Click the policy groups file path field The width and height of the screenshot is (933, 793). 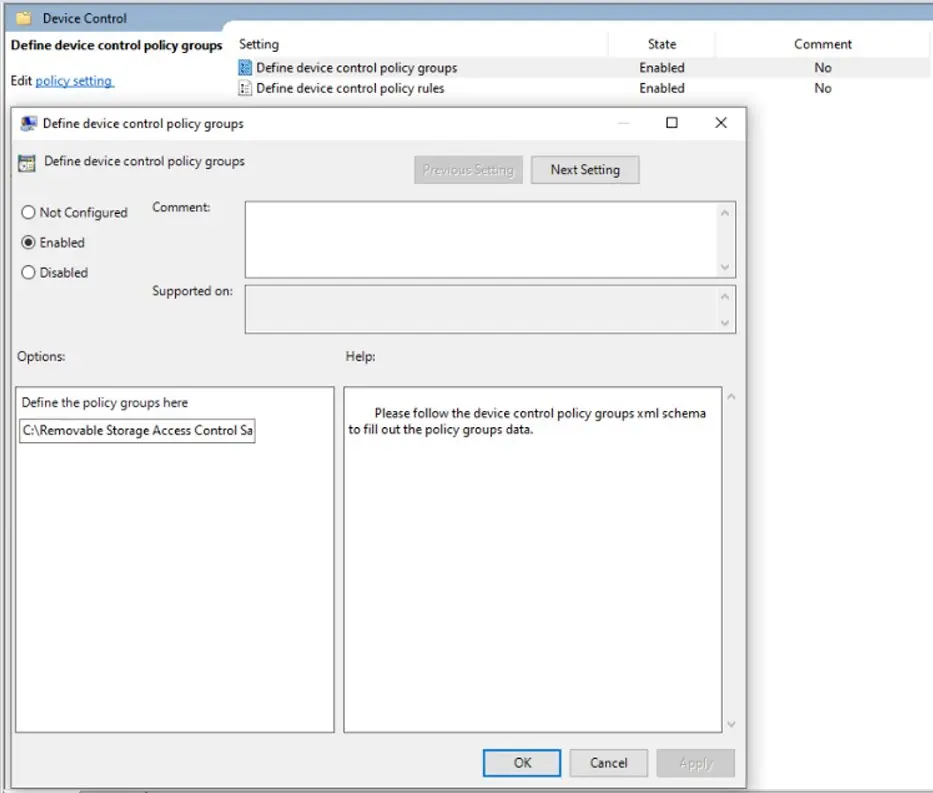[x=137, y=431]
